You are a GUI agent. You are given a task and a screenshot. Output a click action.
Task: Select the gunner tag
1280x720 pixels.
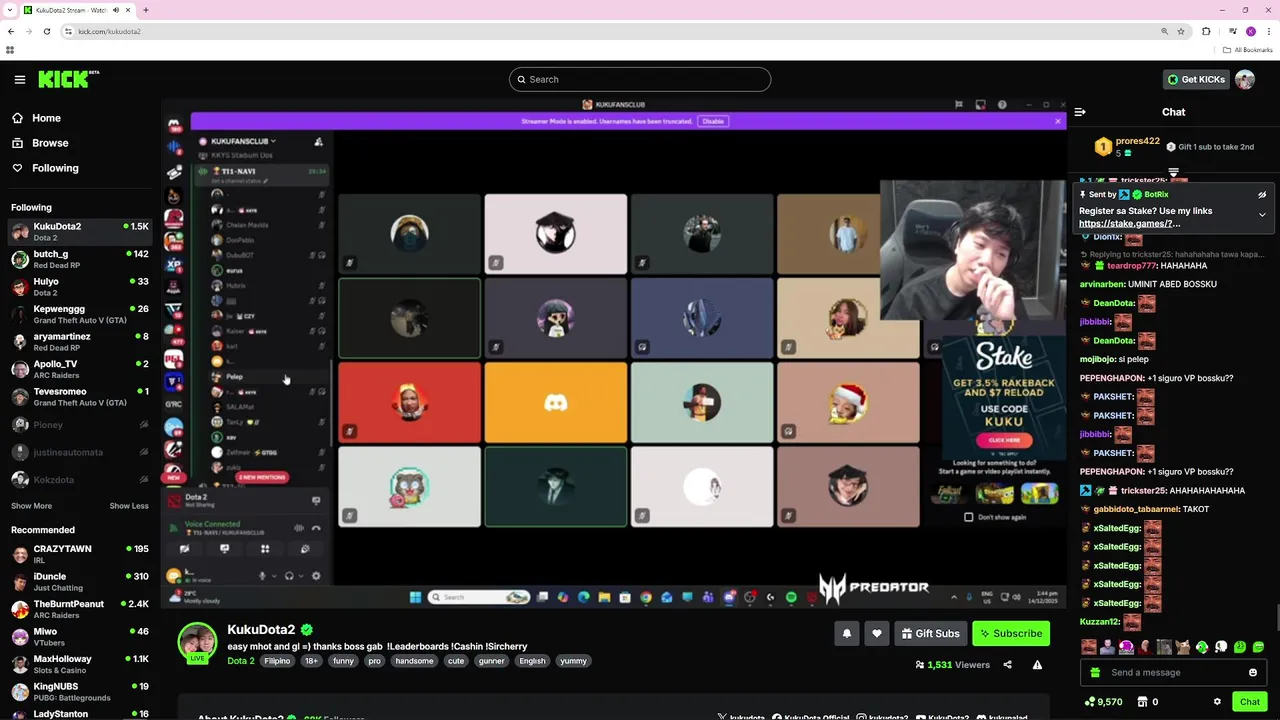(x=491, y=661)
